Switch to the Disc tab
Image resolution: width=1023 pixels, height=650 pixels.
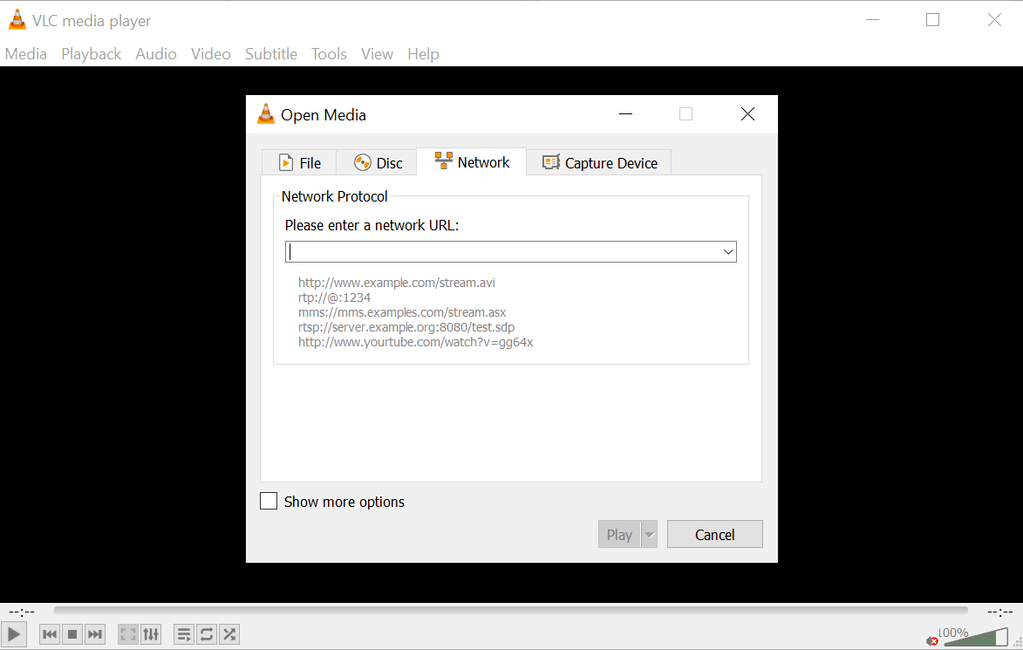click(375, 161)
